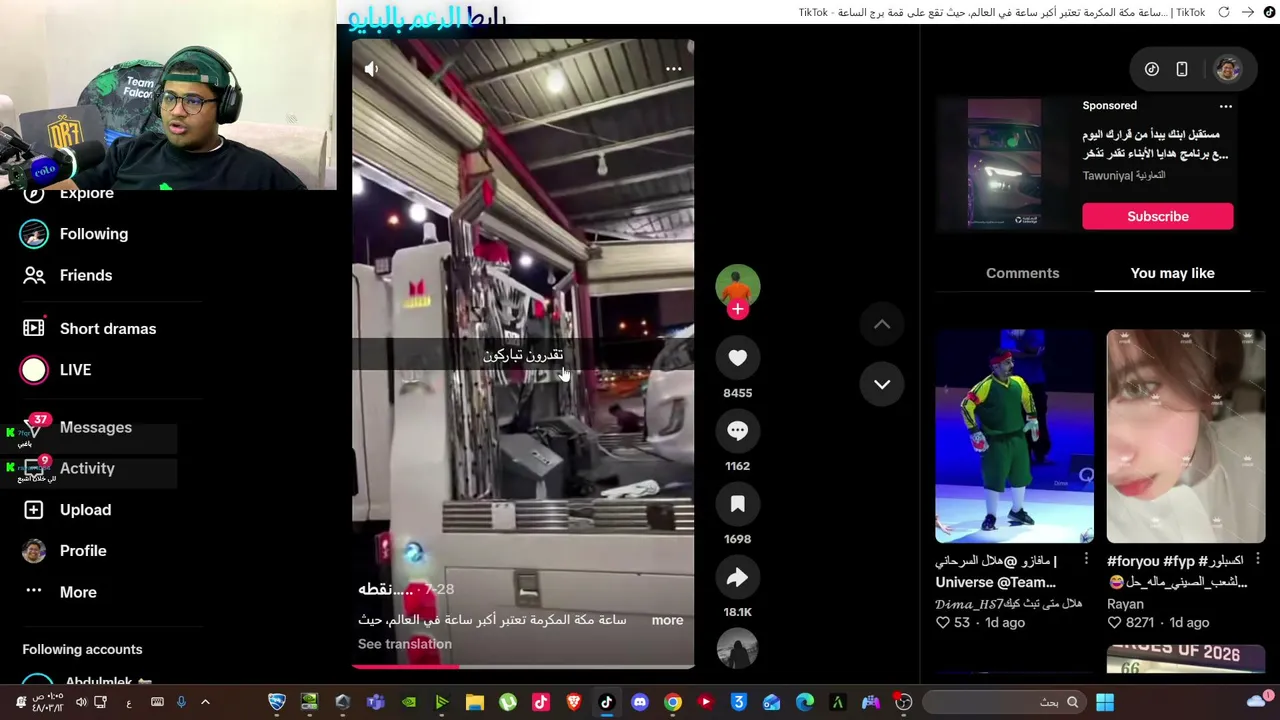Open options for the #foryou #fyp video

[x=1258, y=560]
